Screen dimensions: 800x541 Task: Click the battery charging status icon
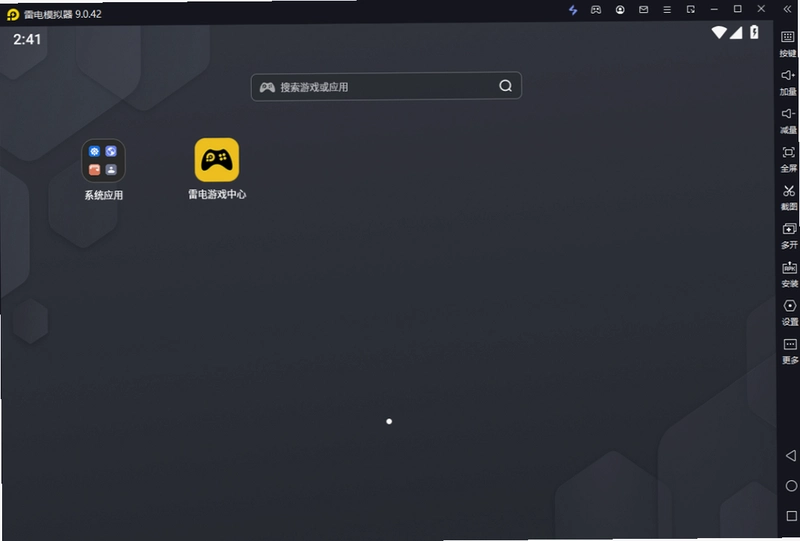pos(754,32)
